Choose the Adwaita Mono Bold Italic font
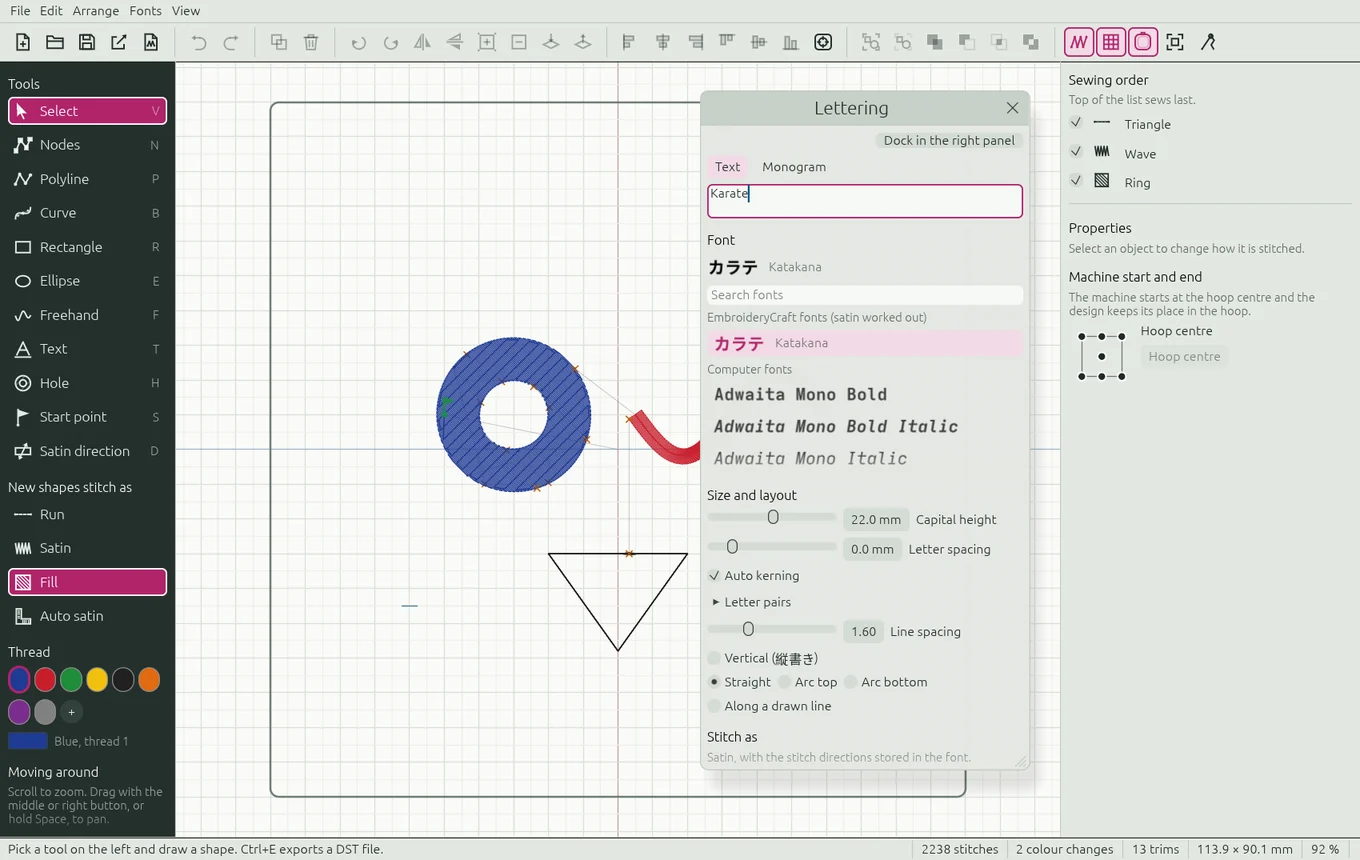This screenshot has height=860, width=1360. pyautogui.click(x=865, y=426)
